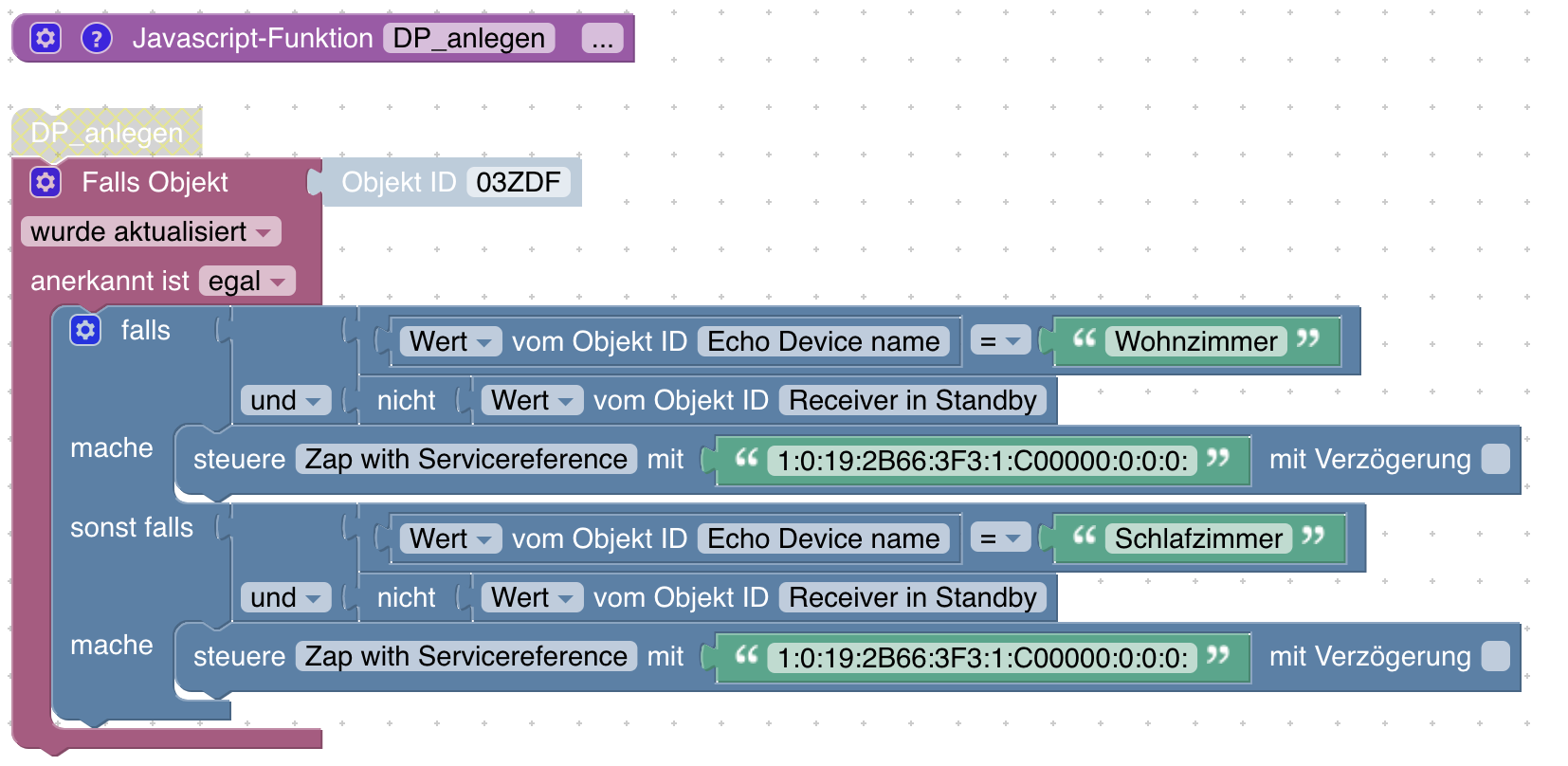The height and width of the screenshot is (766, 1568).
Task: Open gear settings of the falls block
Action: pyautogui.click(x=85, y=330)
